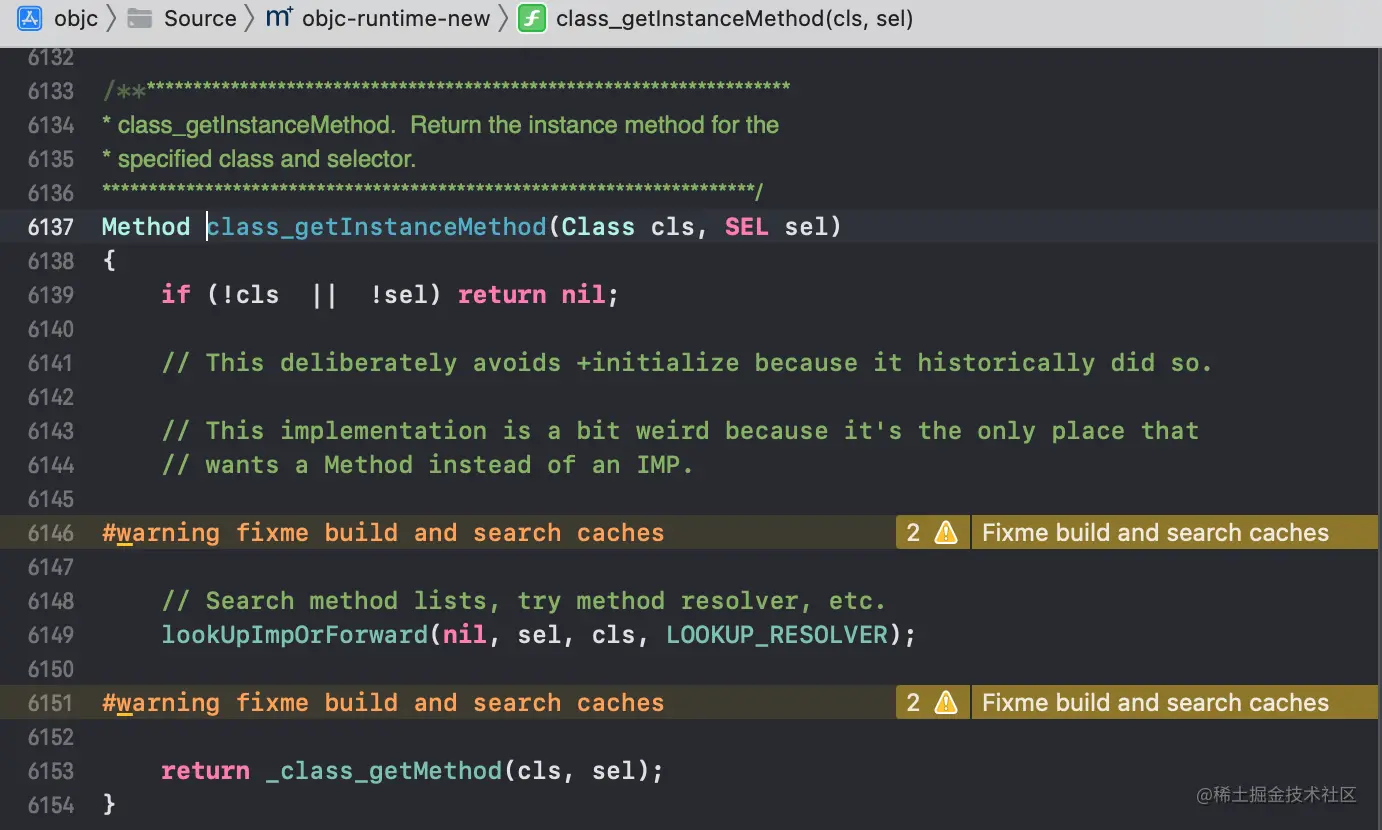Screen dimensions: 1382x830
Task: Click the closing brace on line 6154
Action: click(109, 804)
